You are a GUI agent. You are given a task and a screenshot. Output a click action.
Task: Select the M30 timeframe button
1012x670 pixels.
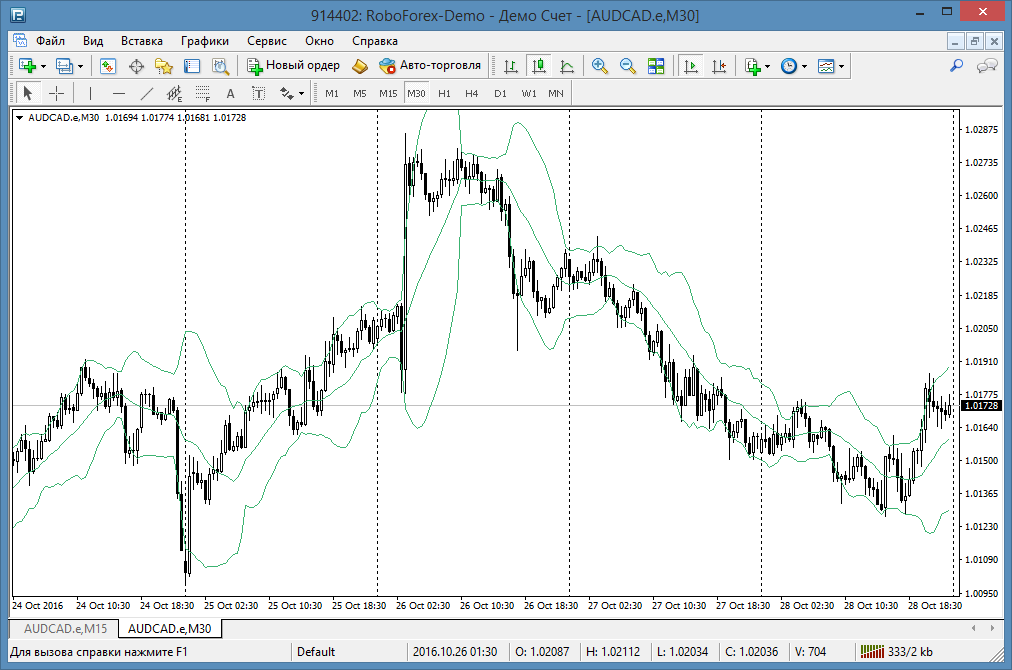click(416, 94)
